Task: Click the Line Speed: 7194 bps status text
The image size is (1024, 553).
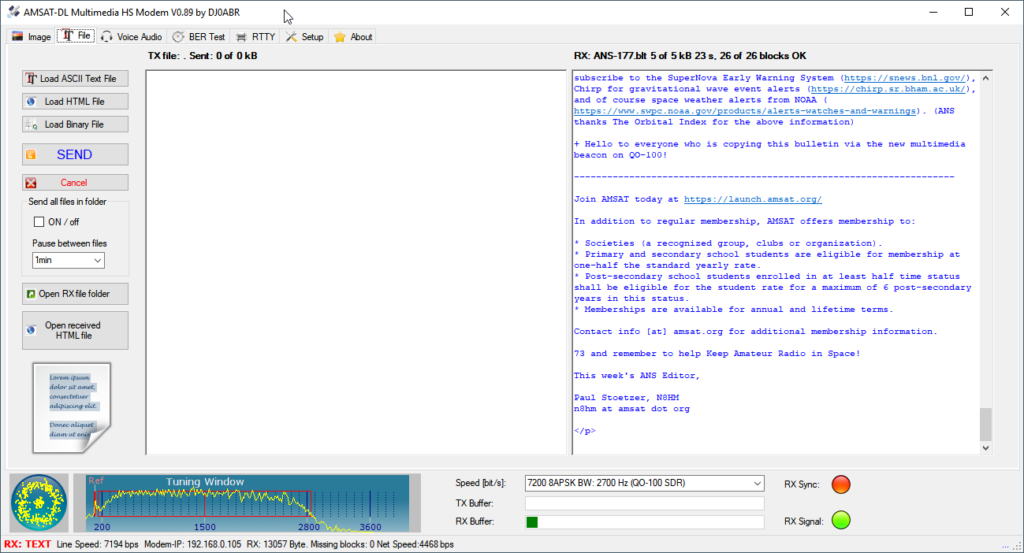Action: pos(97,544)
